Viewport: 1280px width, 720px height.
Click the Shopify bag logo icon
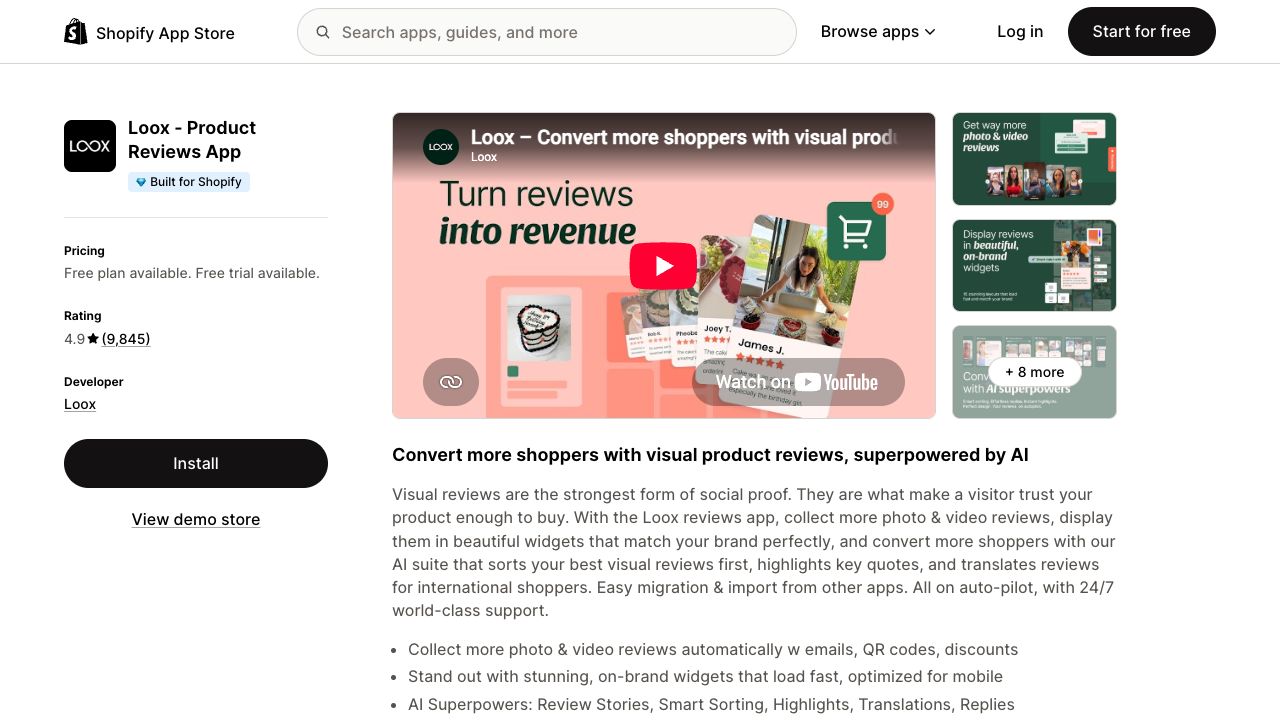pyautogui.click(x=76, y=32)
